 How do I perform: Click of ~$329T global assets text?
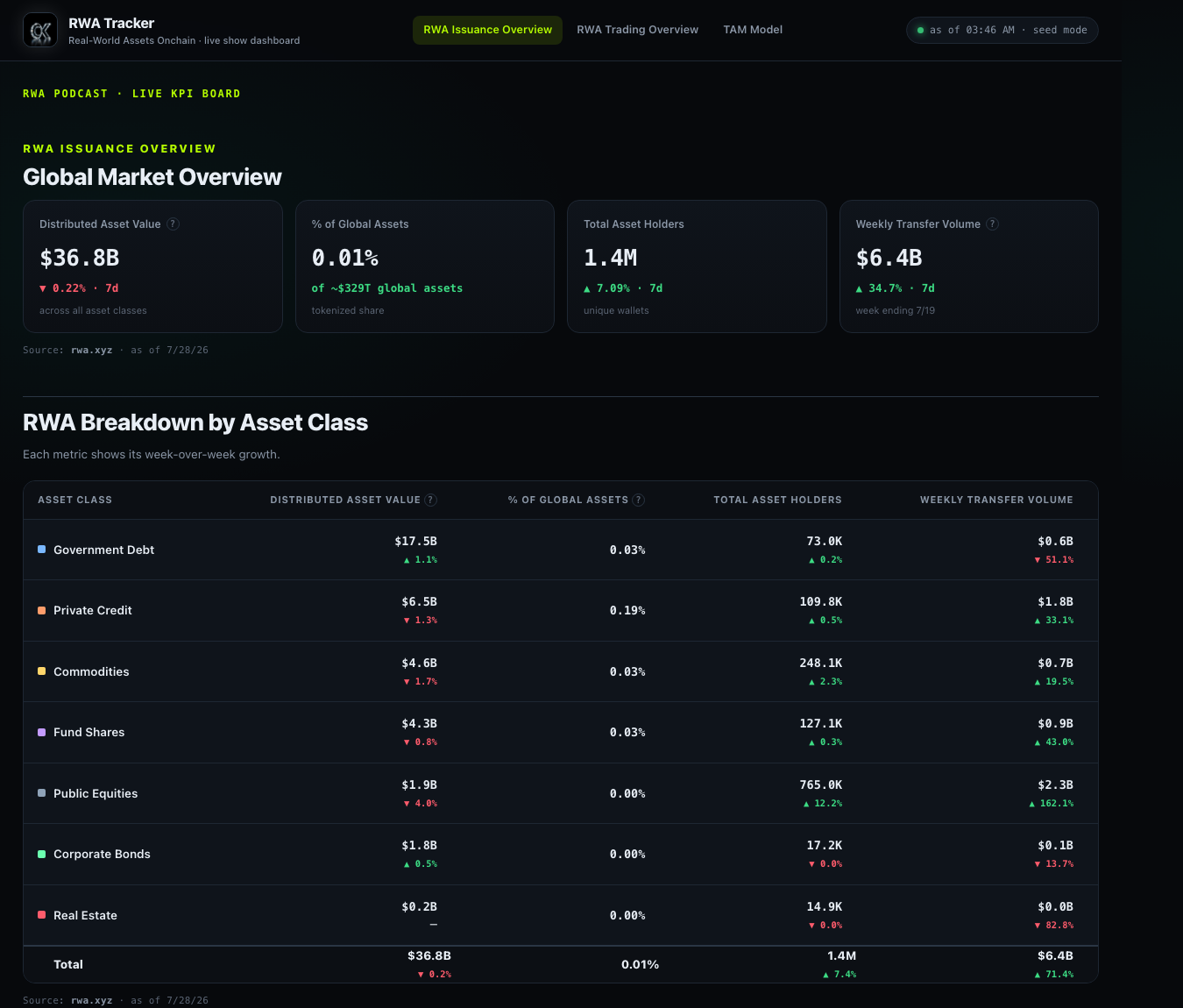tap(387, 288)
